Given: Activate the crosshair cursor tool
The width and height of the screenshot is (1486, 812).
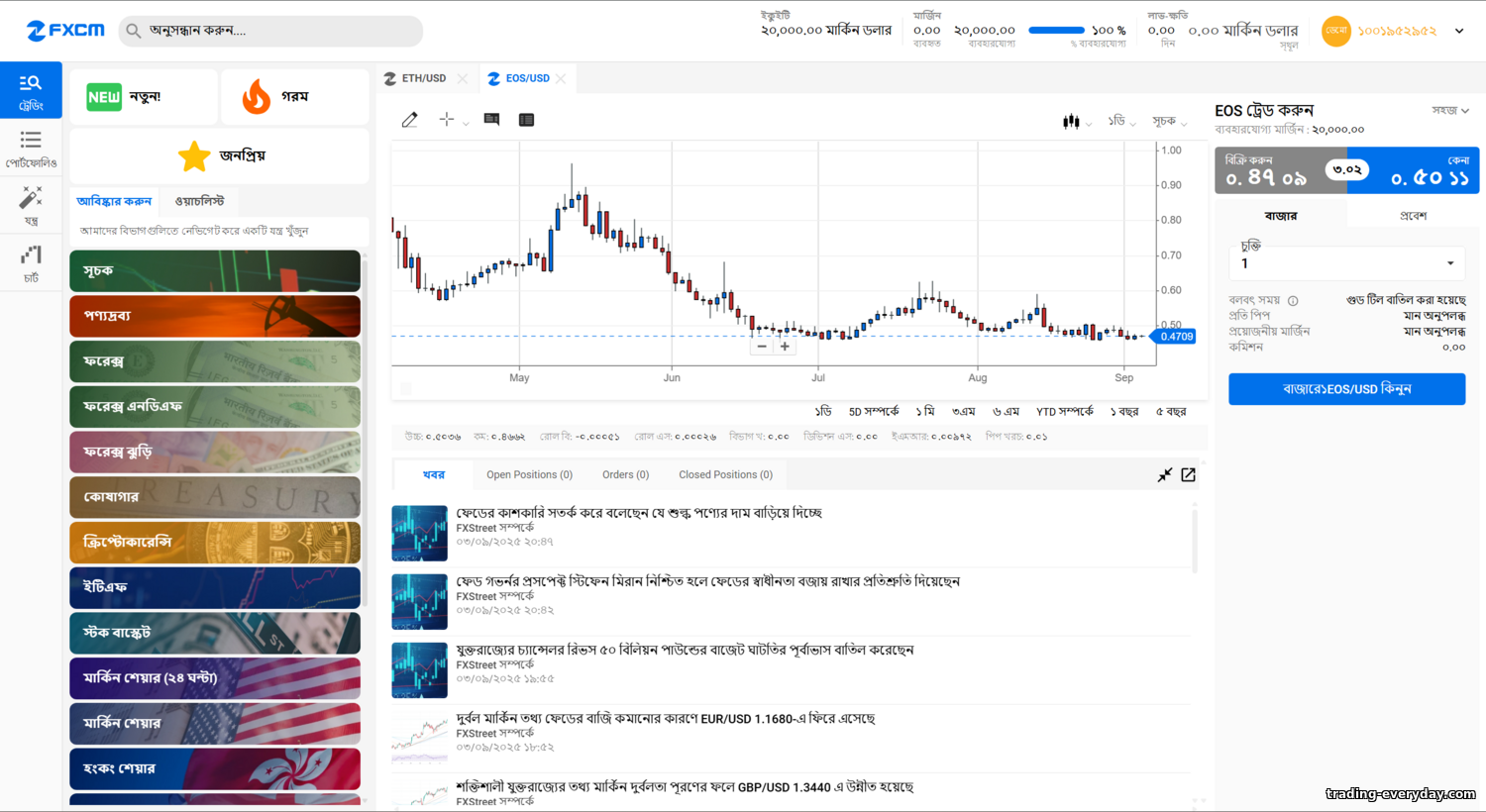Looking at the screenshot, I should coord(447,120).
